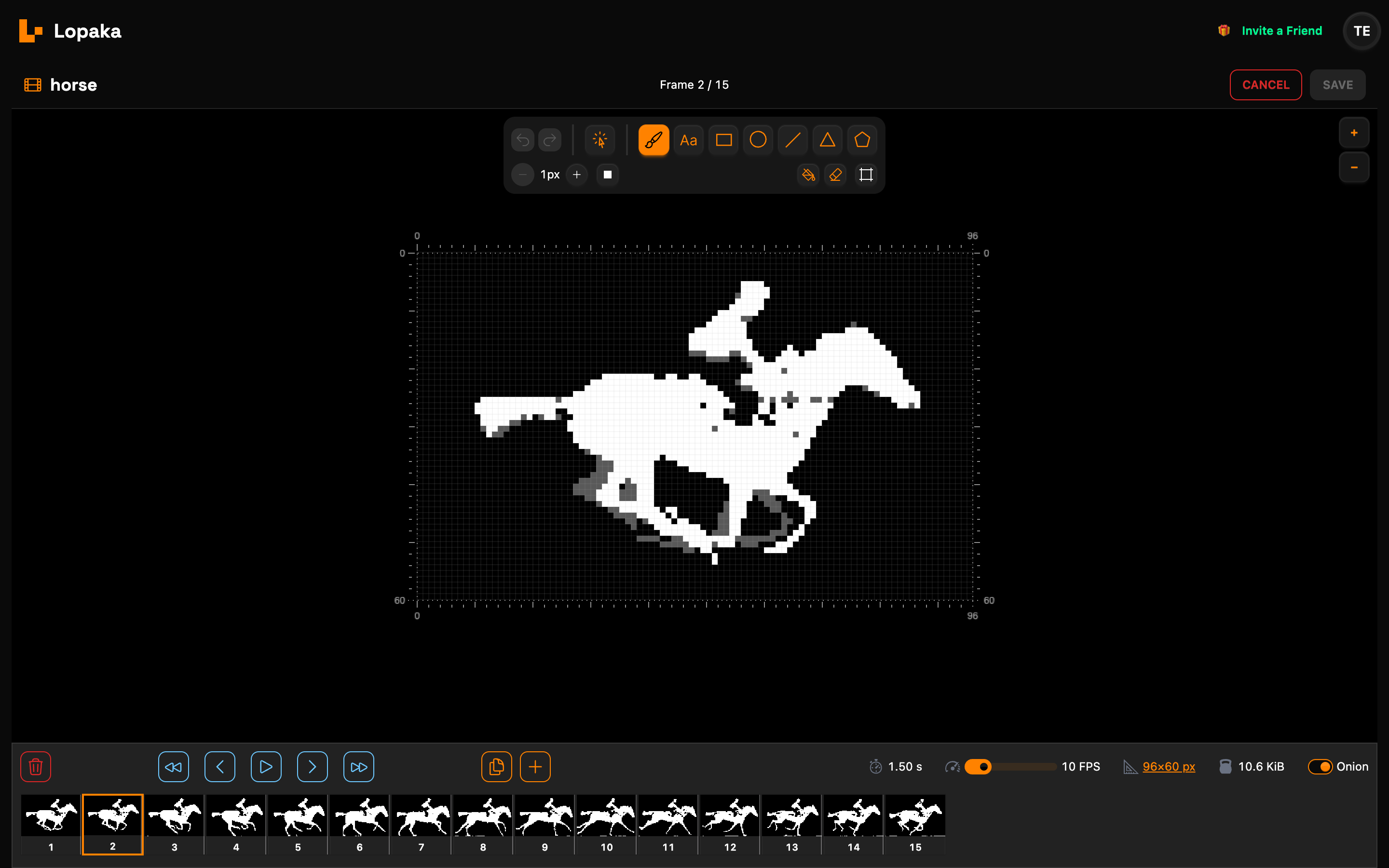Delete frame with red trash button

point(36,767)
